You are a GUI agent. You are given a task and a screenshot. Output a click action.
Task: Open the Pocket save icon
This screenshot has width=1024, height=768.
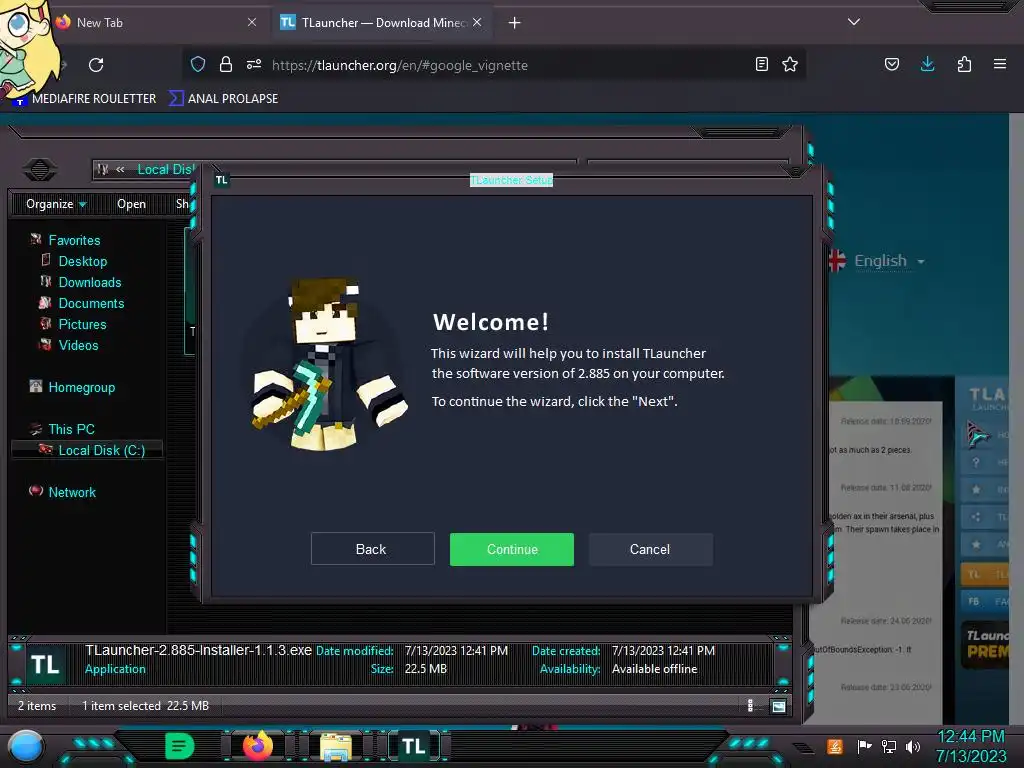pyautogui.click(x=892, y=64)
